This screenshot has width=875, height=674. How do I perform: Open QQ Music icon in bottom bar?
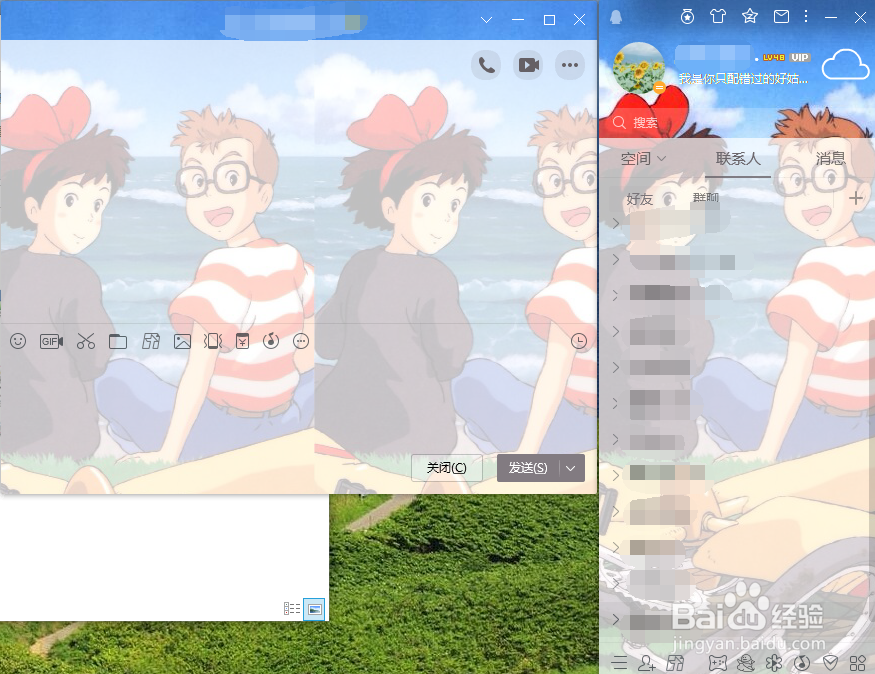point(802,663)
